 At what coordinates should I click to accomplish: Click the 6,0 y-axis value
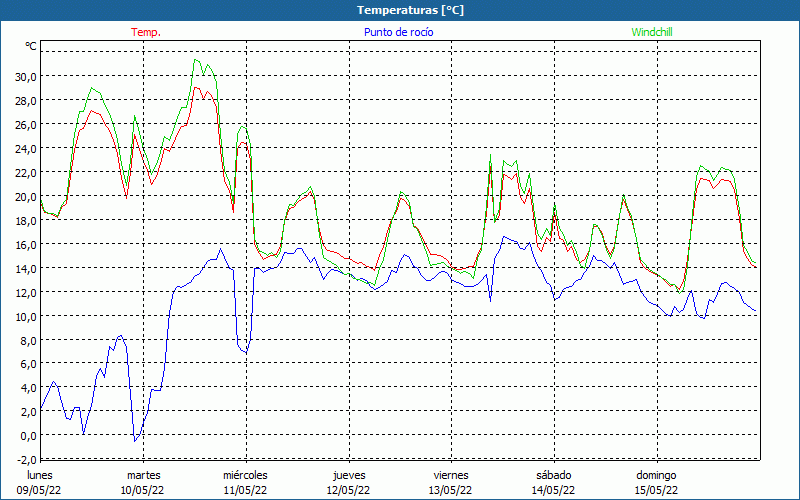point(29,364)
